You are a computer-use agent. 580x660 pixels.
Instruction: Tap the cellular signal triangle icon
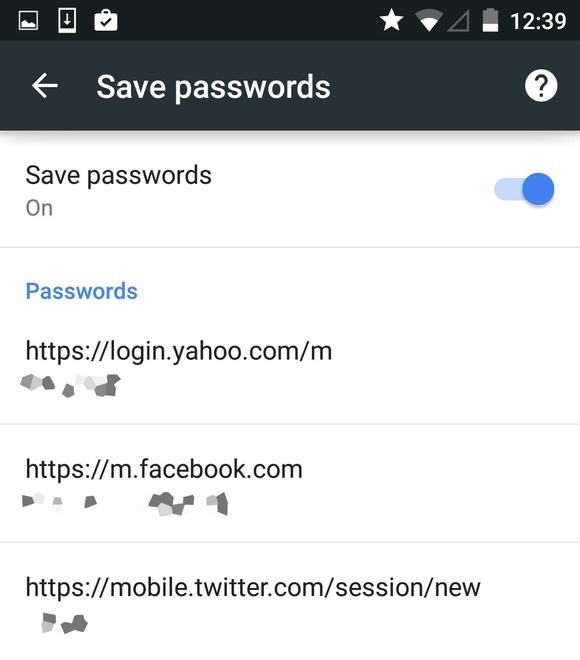[458, 21]
